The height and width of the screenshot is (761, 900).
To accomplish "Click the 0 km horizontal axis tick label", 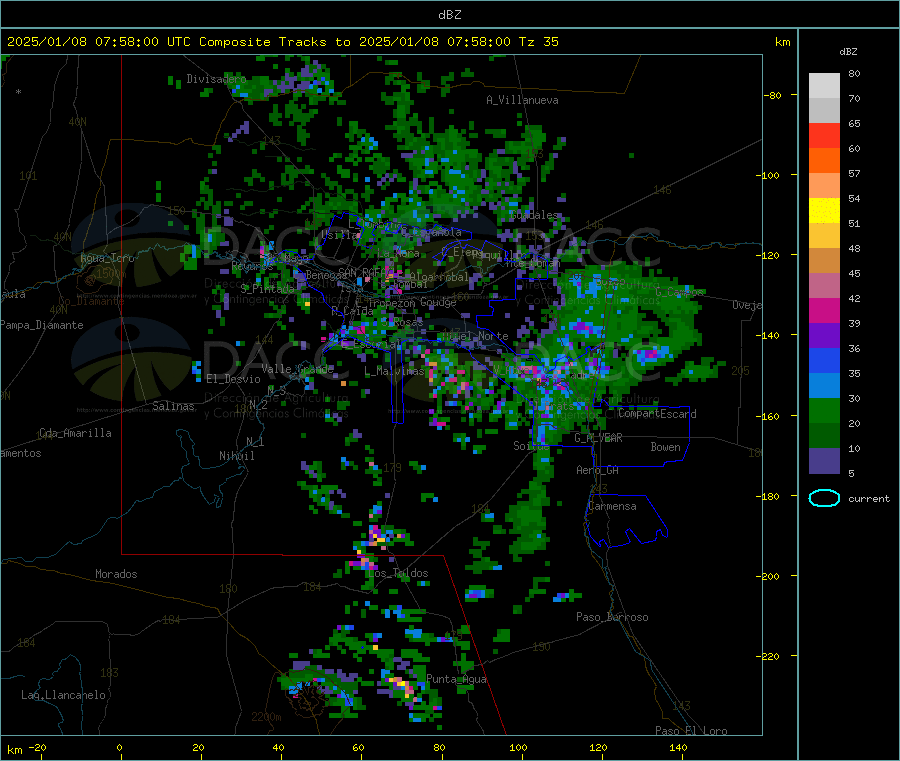I will (x=119, y=747).
